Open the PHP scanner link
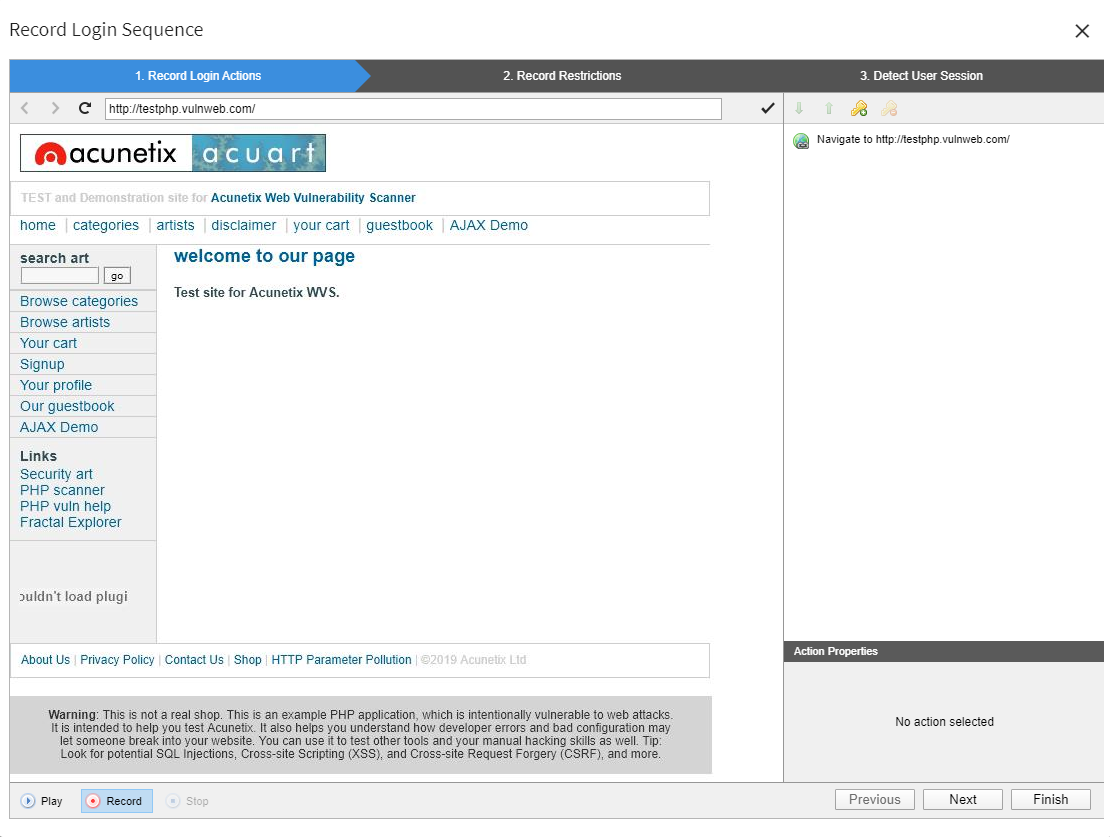Viewport: 1110px width, 837px height. [x=62, y=490]
